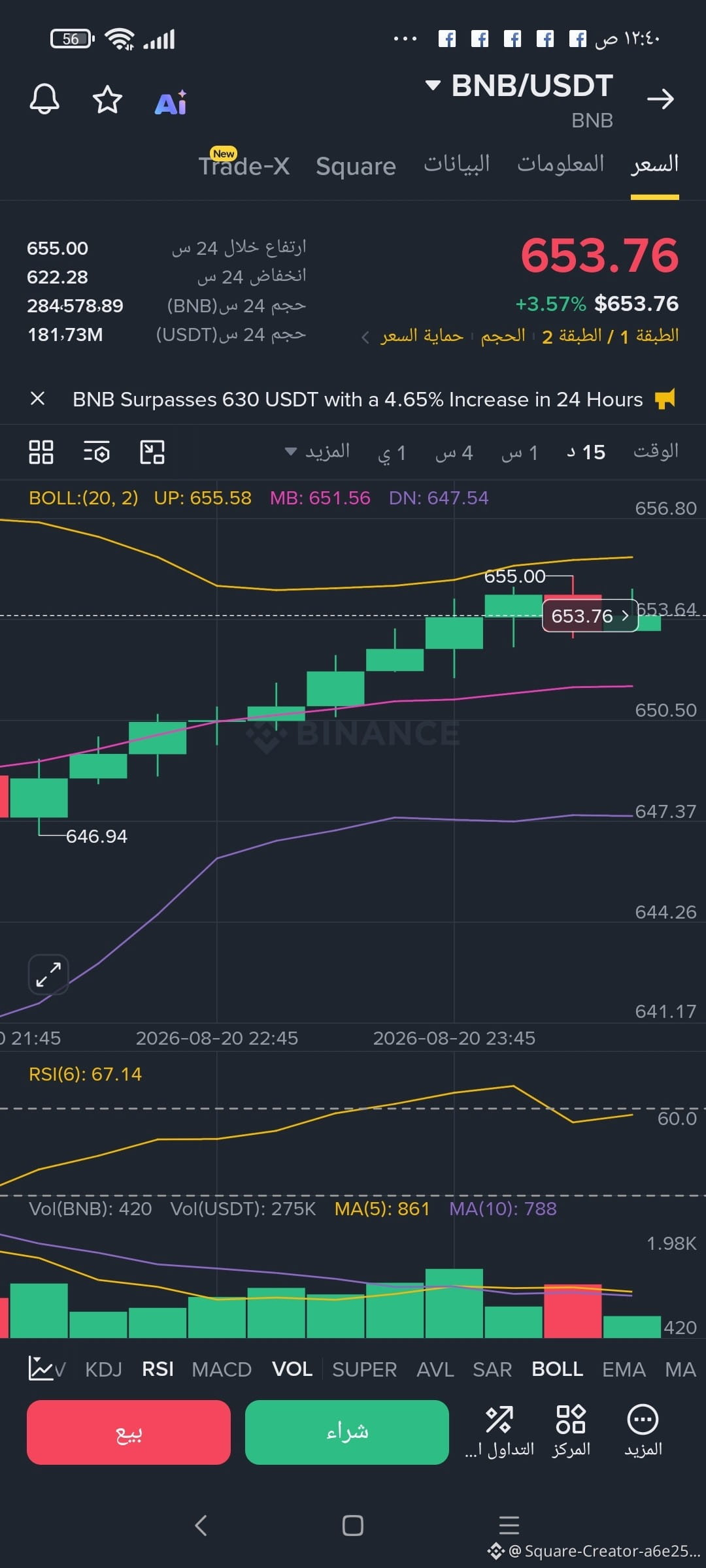
Task: Open the BNB Surpasses 630 USDT news headline
Action: coord(358,399)
